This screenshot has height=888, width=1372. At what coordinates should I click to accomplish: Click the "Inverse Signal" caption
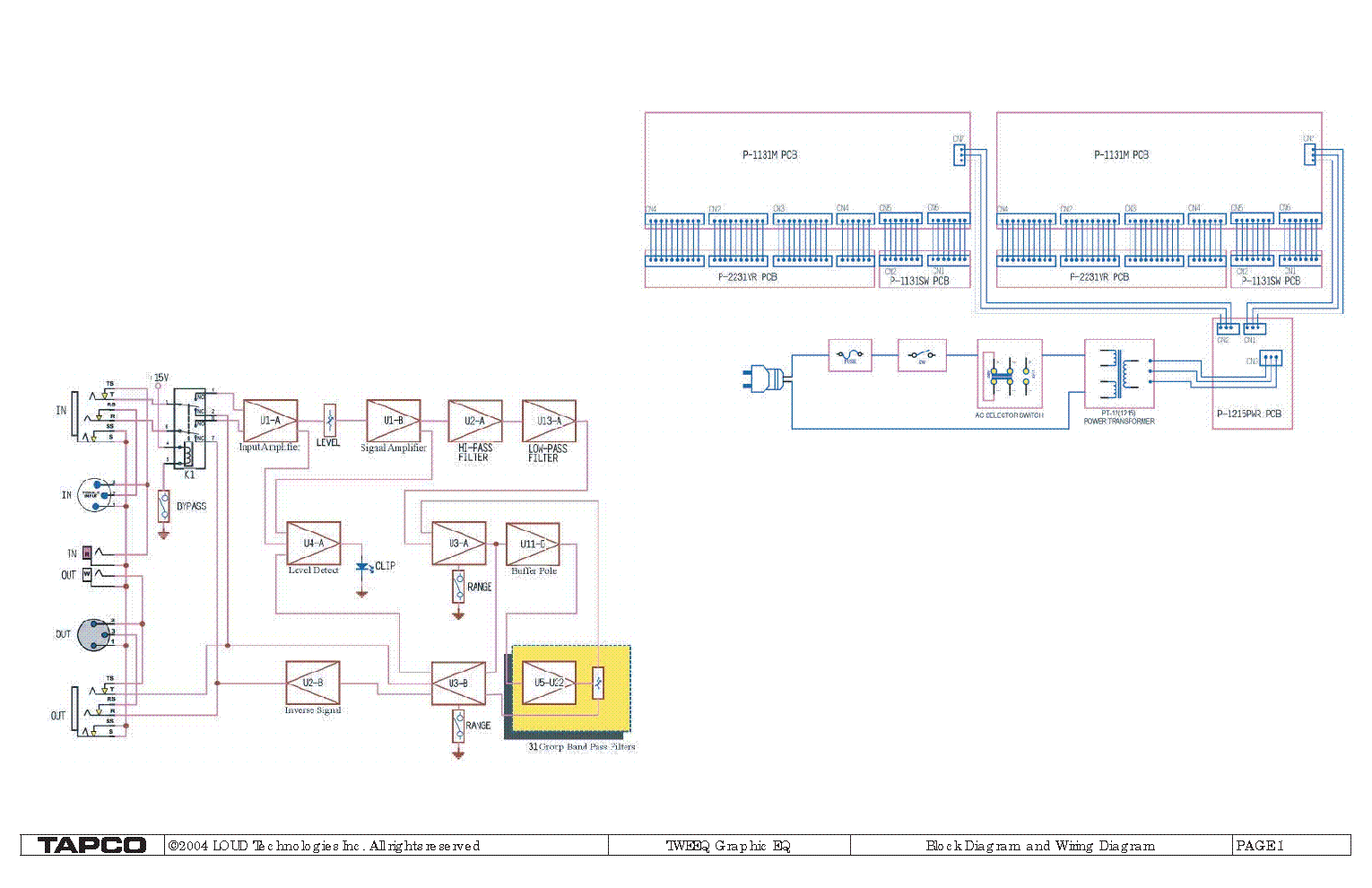click(313, 710)
